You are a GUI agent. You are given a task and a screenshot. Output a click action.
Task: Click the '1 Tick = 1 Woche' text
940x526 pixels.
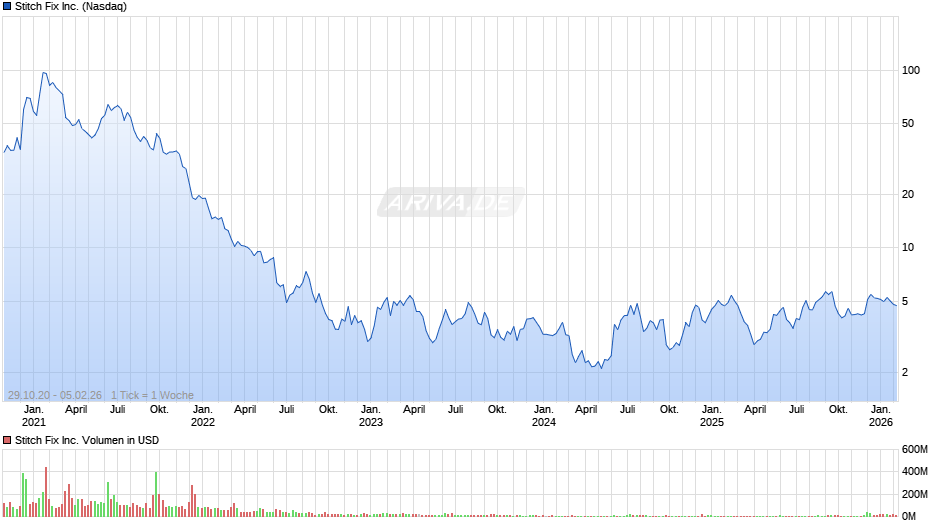point(152,395)
